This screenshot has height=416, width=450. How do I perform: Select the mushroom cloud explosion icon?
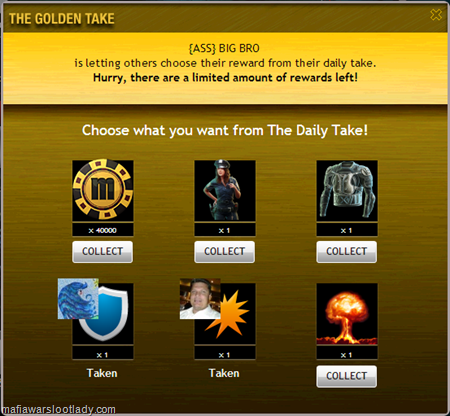347,313
